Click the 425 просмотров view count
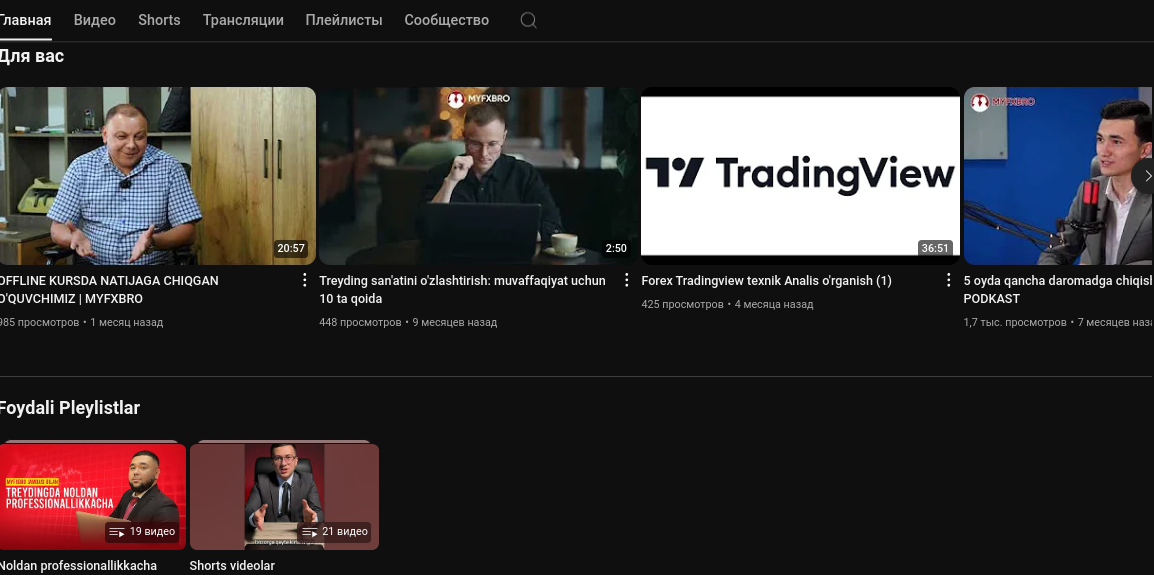 click(682, 304)
